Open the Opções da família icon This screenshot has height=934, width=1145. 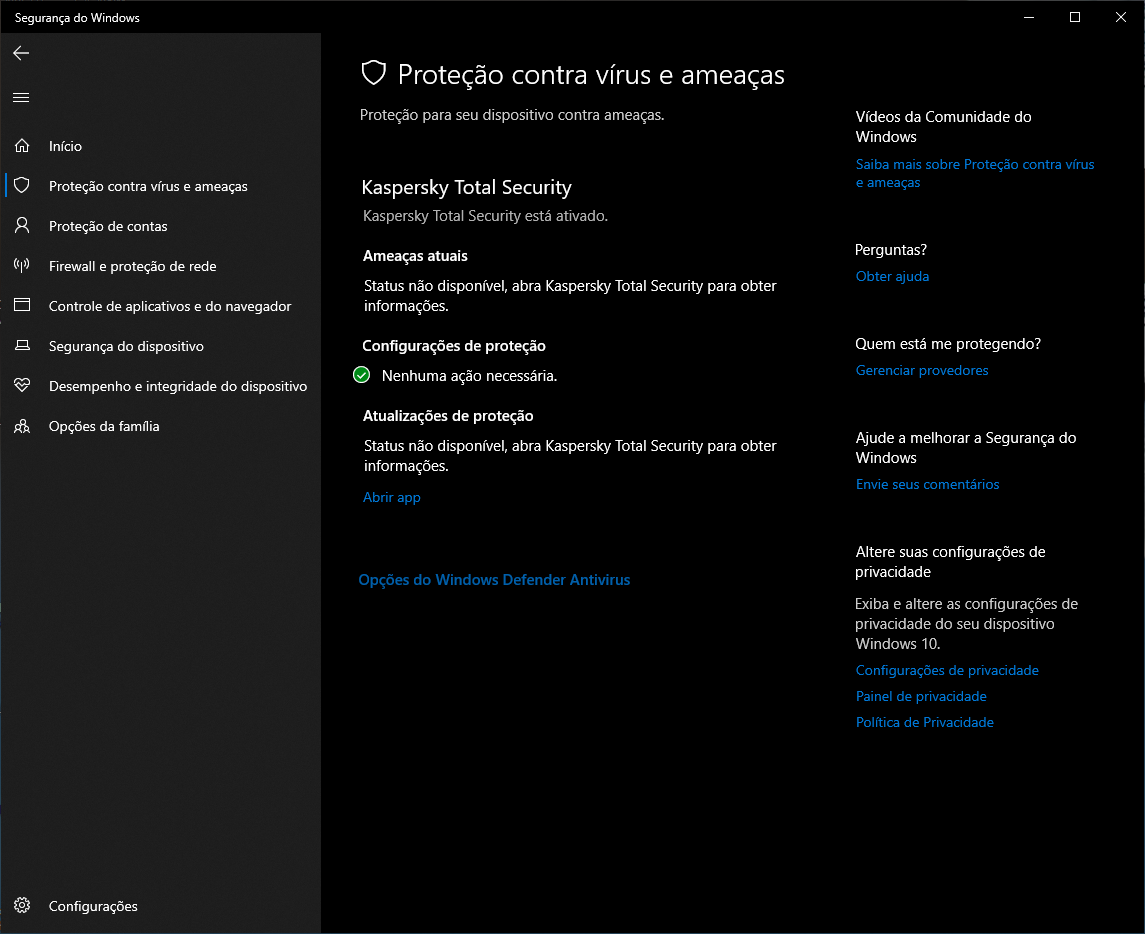(22, 426)
